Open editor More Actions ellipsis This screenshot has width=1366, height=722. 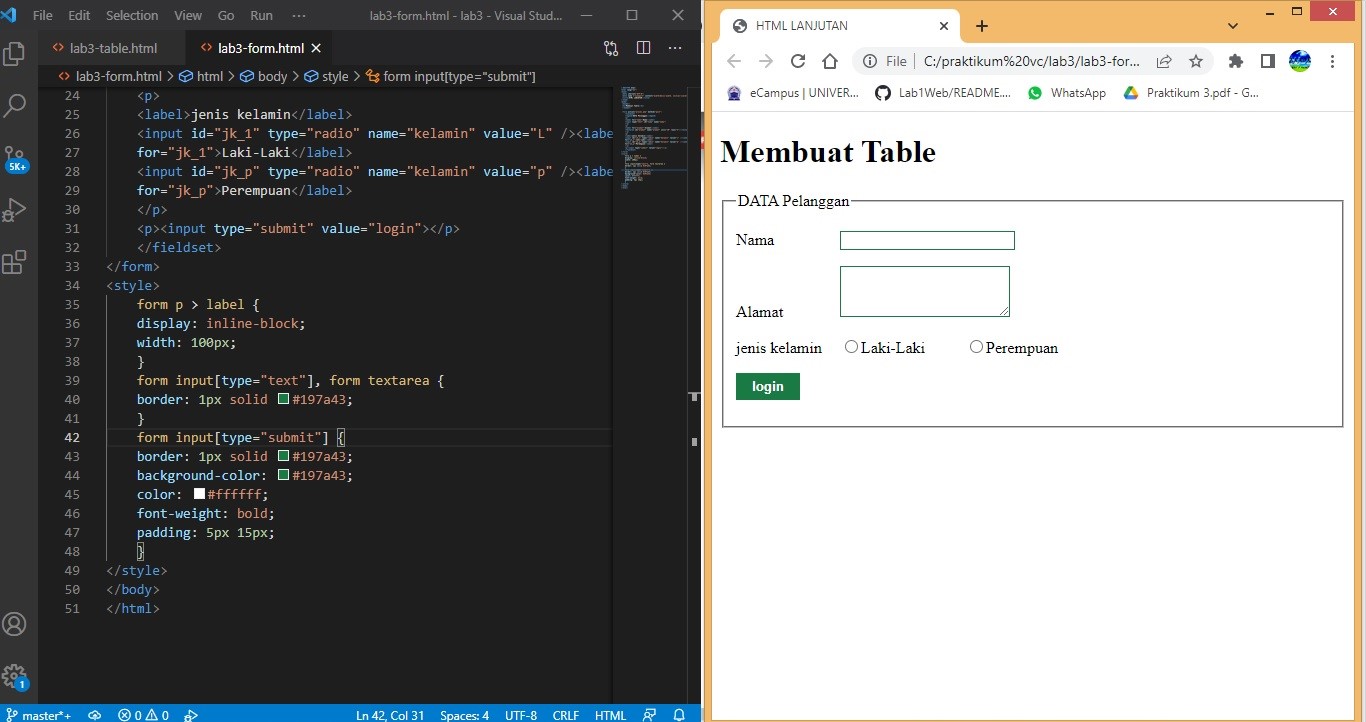click(675, 48)
